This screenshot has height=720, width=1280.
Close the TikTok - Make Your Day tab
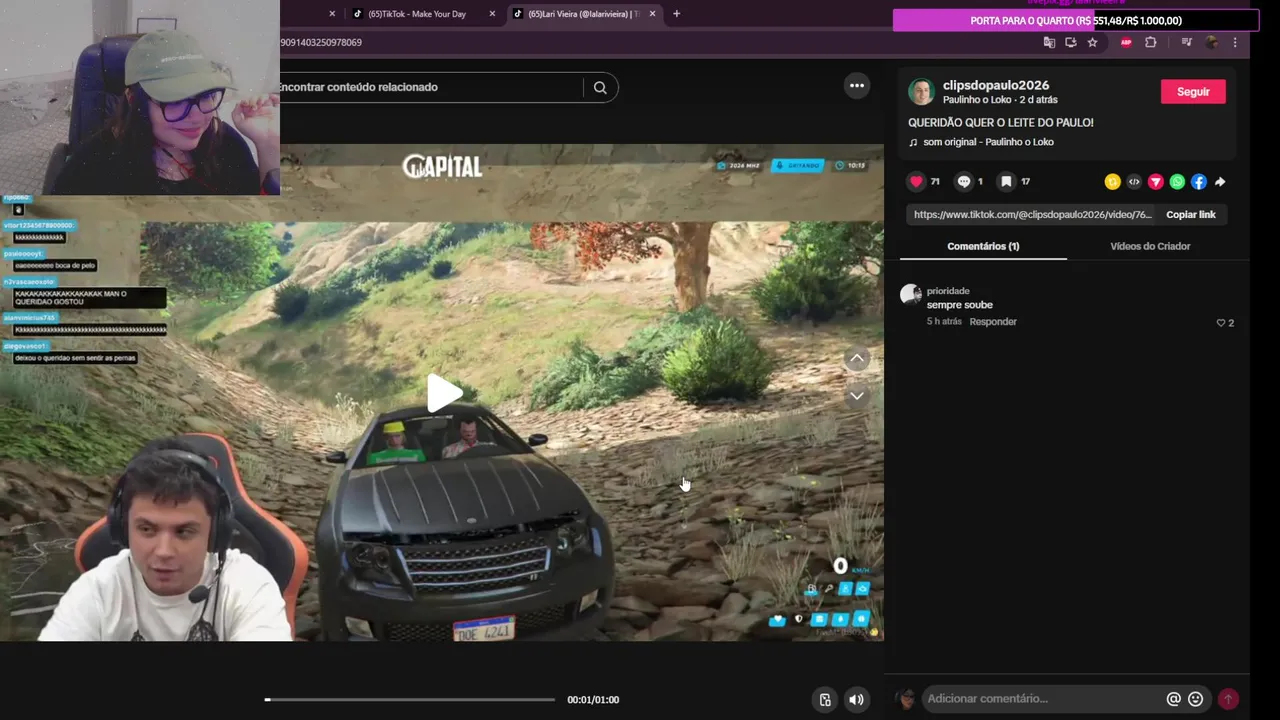pyautogui.click(x=492, y=14)
